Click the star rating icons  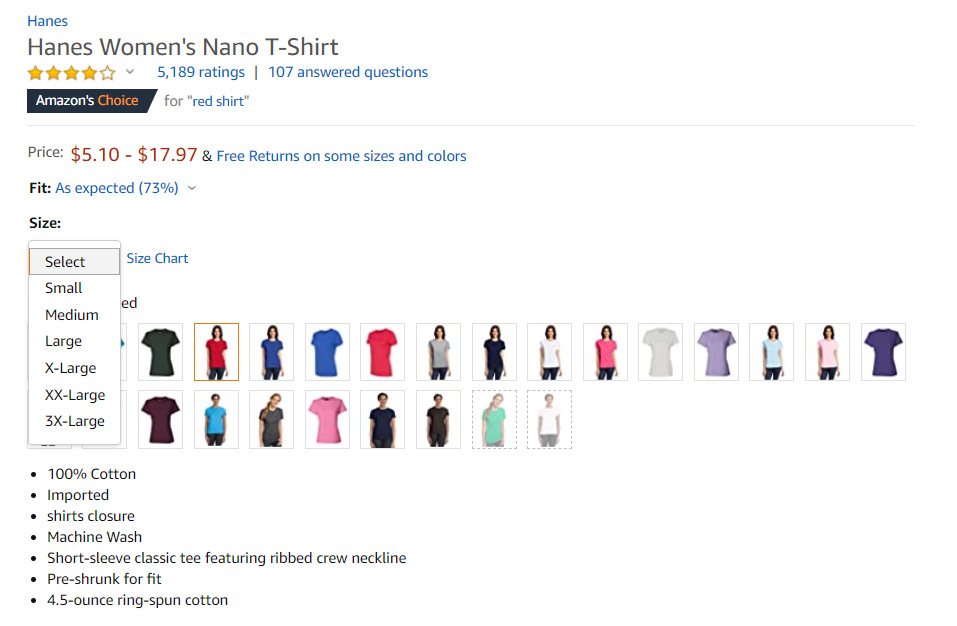(x=71, y=72)
